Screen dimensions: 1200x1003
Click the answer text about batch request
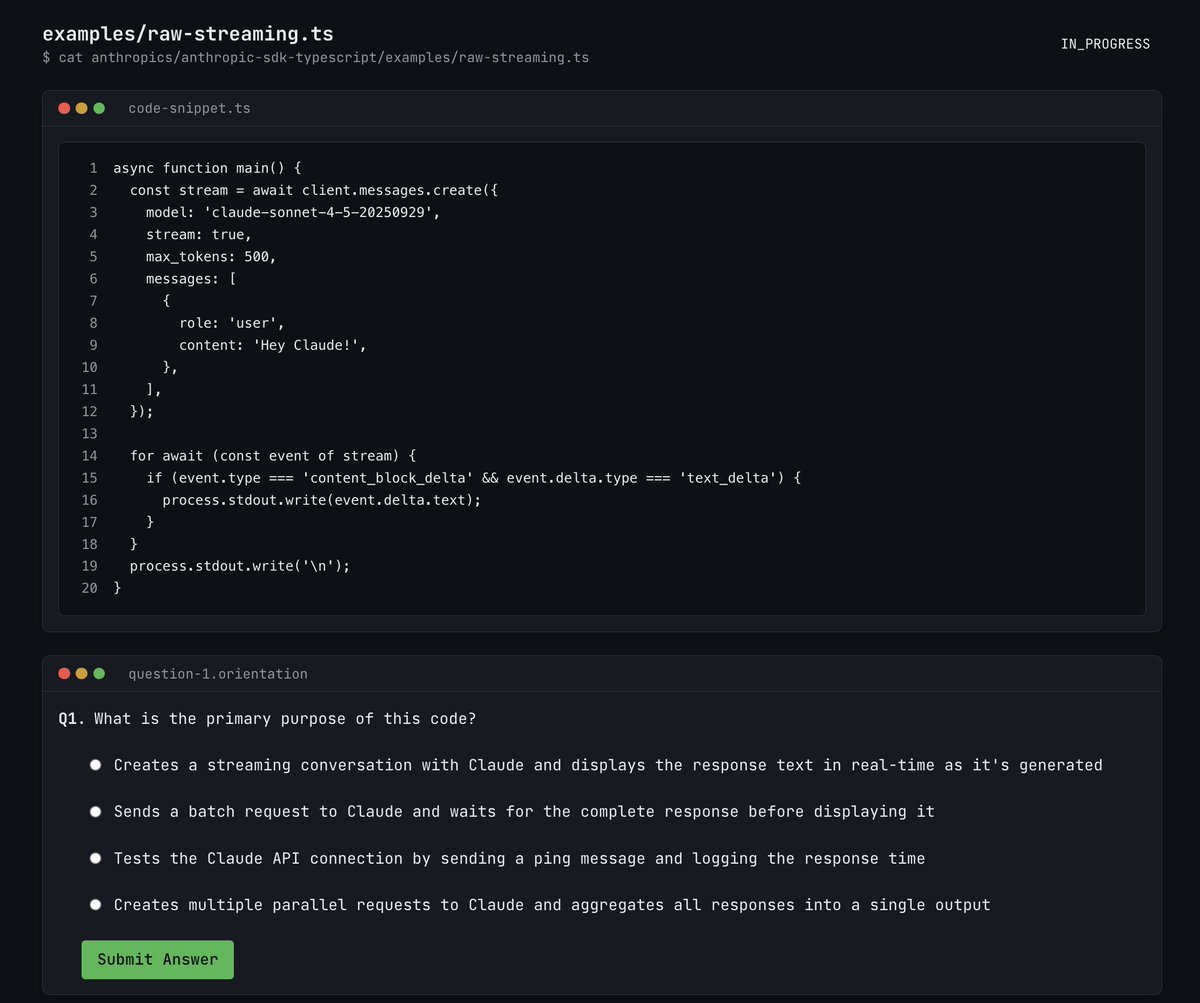coord(524,812)
